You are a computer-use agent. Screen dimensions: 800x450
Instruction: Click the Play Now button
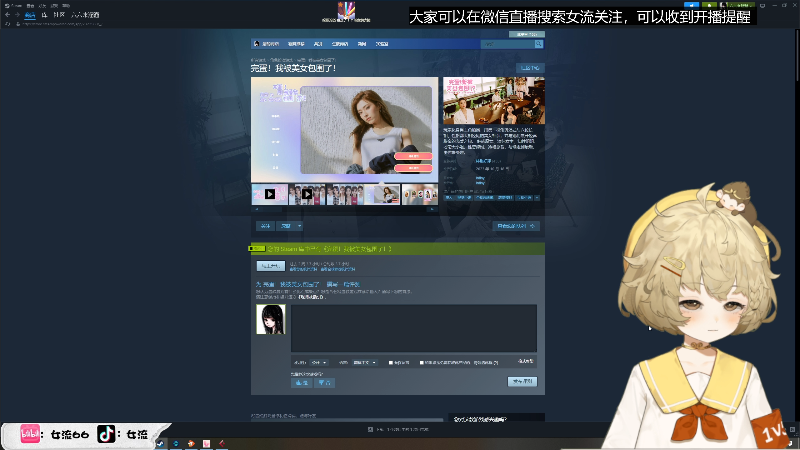(x=270, y=266)
